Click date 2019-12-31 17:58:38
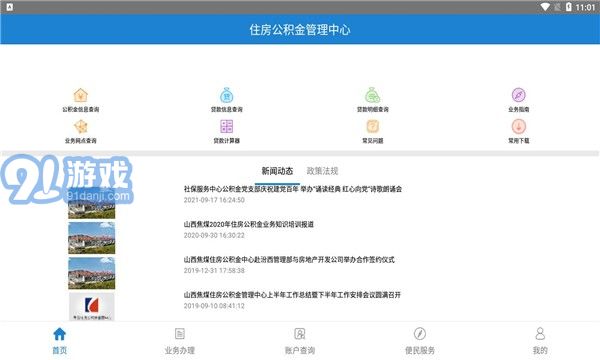Viewport: 600px width, 360px height. coord(214,270)
